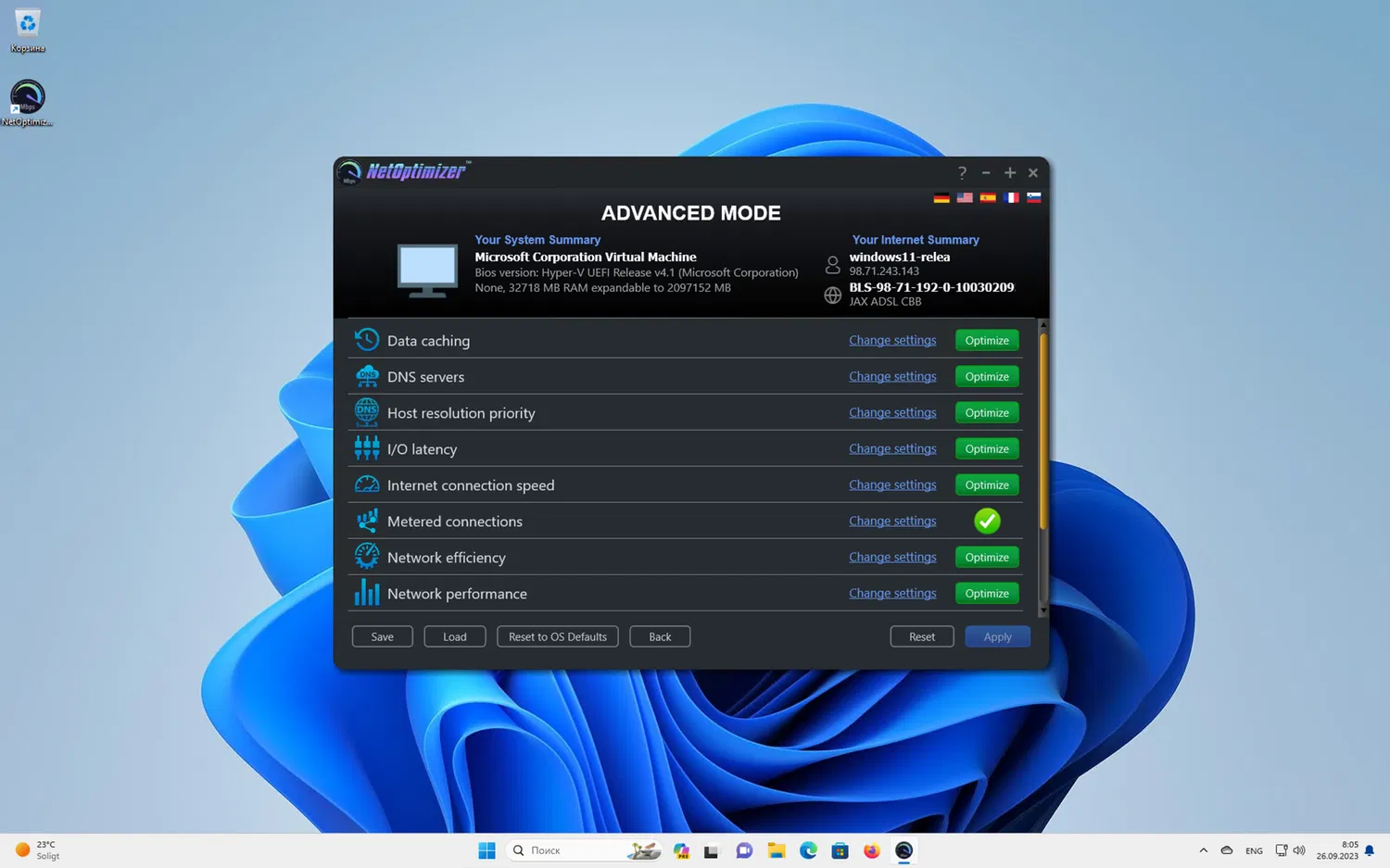Image resolution: width=1390 pixels, height=868 pixels.
Task: Open File Explorer from the taskbar
Action: [x=777, y=850]
